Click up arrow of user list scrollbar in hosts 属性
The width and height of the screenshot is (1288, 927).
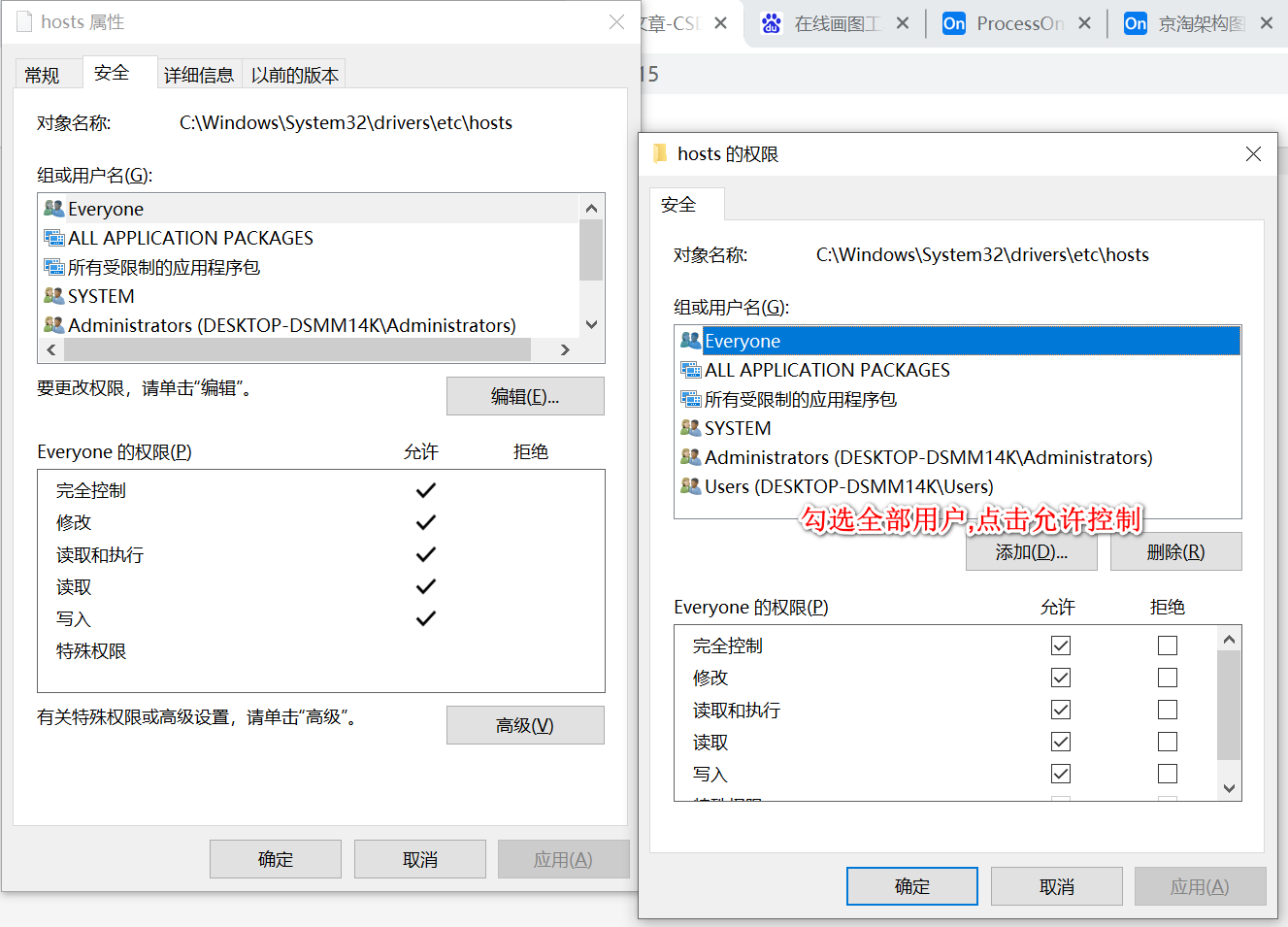click(x=591, y=208)
